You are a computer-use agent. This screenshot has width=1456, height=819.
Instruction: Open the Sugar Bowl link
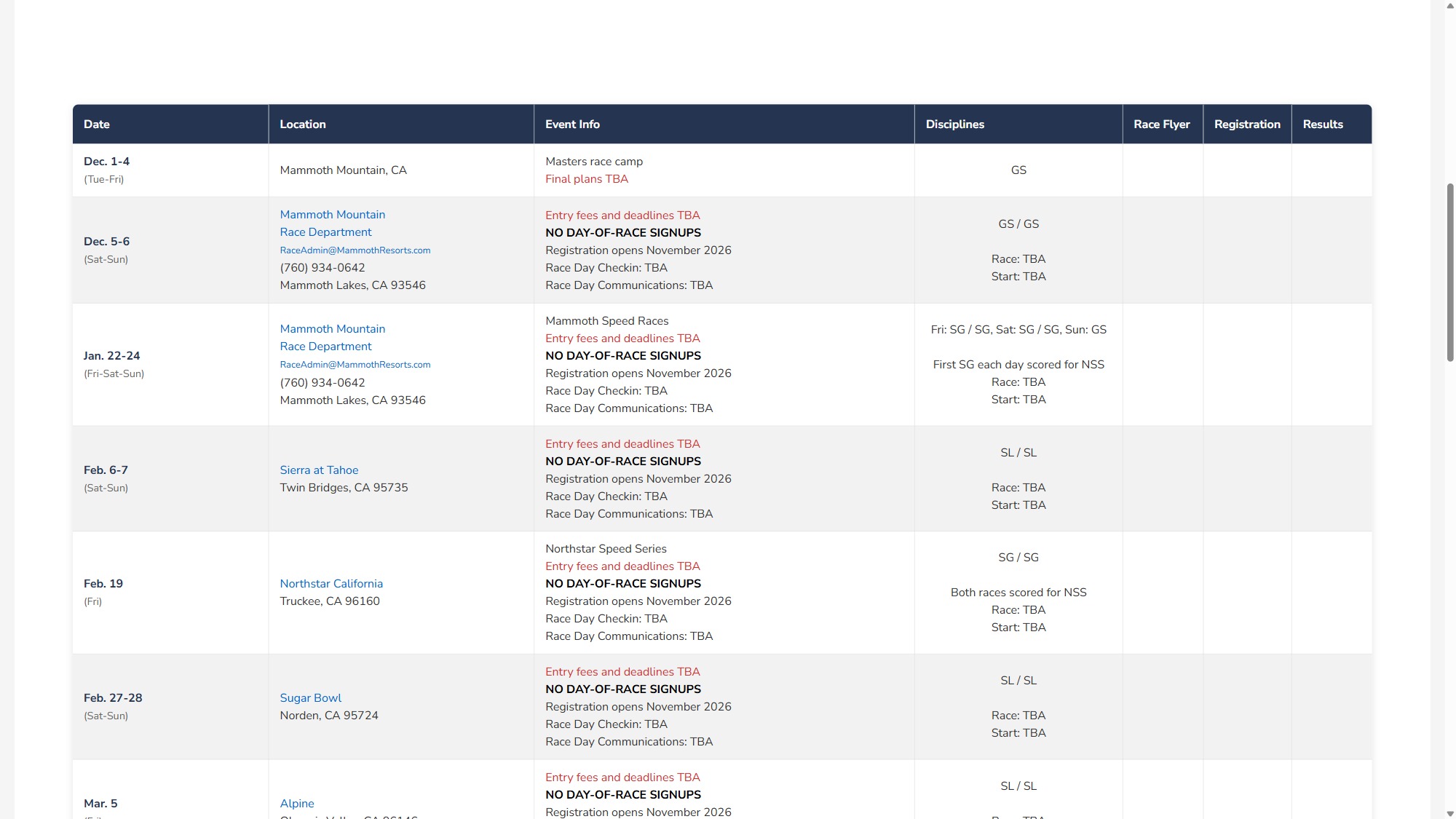pyautogui.click(x=311, y=698)
